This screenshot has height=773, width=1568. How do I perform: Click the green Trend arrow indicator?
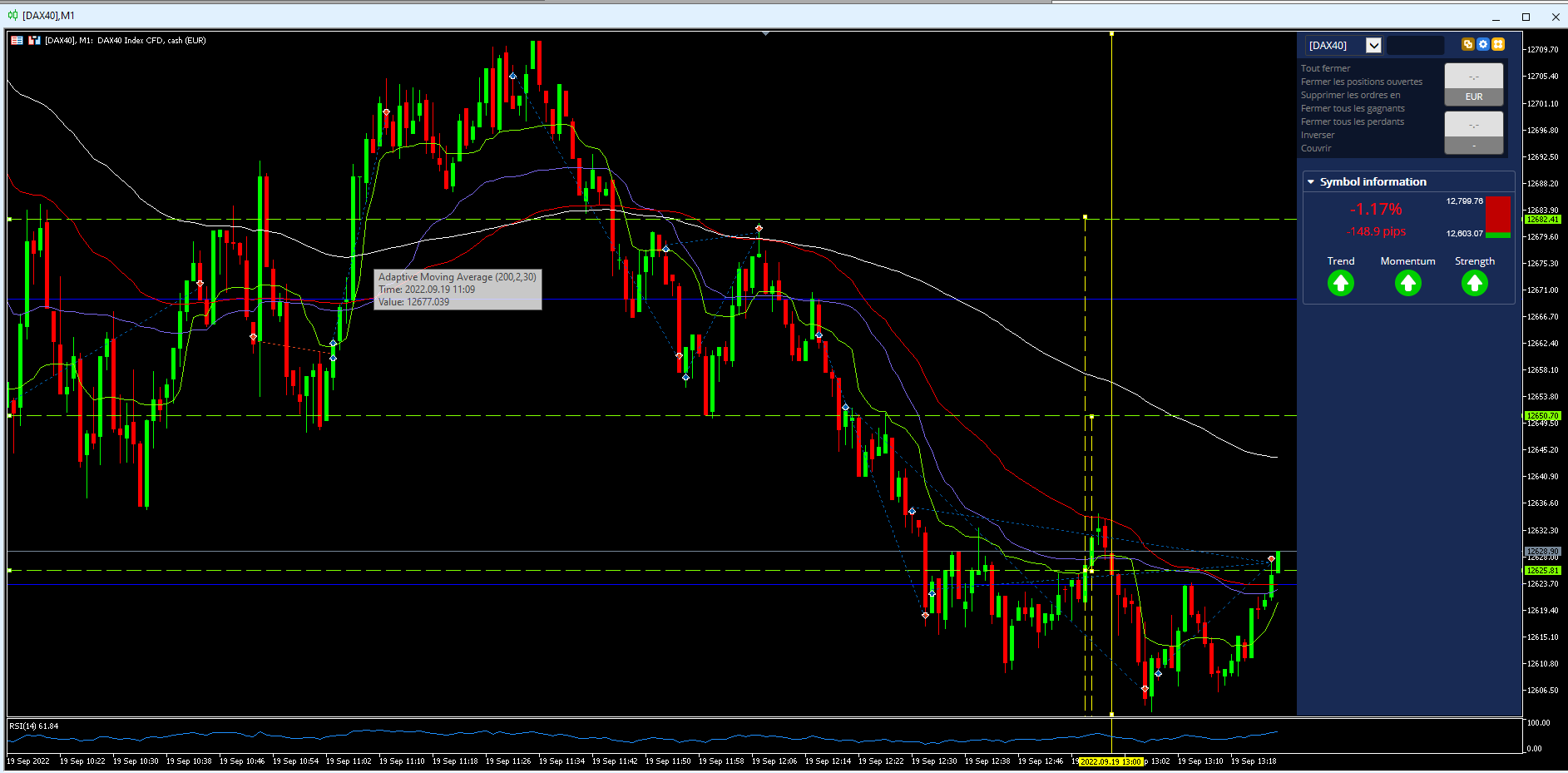click(1341, 284)
